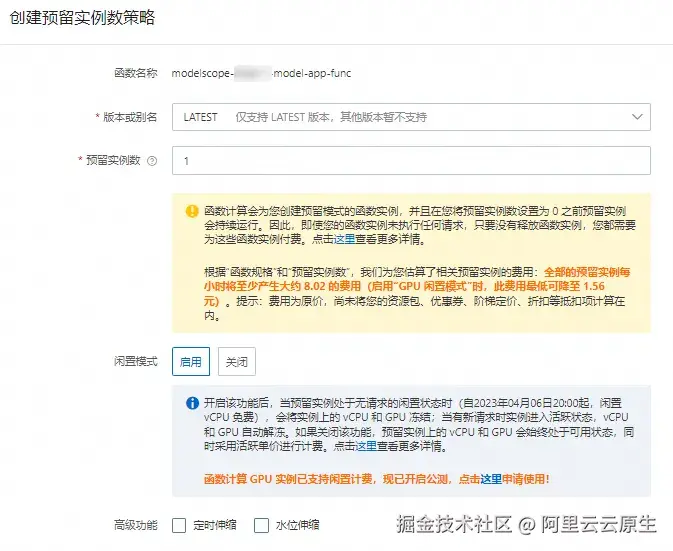Click the yellow warning icon in the notice
The image size is (673, 551).
pos(192,211)
